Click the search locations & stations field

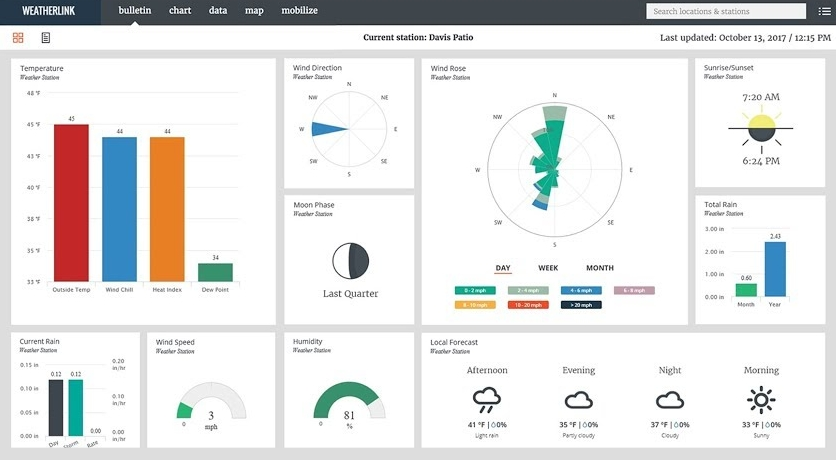[x=725, y=12]
